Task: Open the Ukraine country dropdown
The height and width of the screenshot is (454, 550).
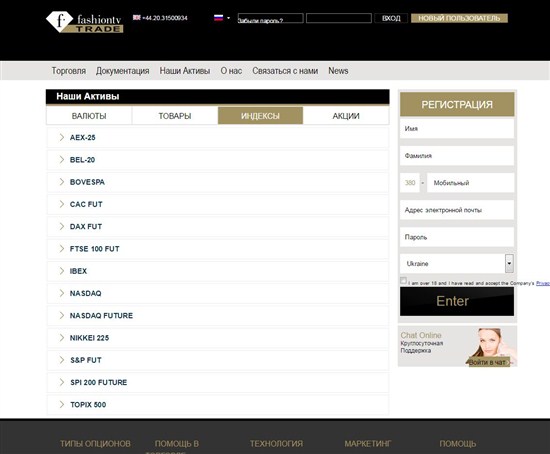Action: pyautogui.click(x=457, y=263)
